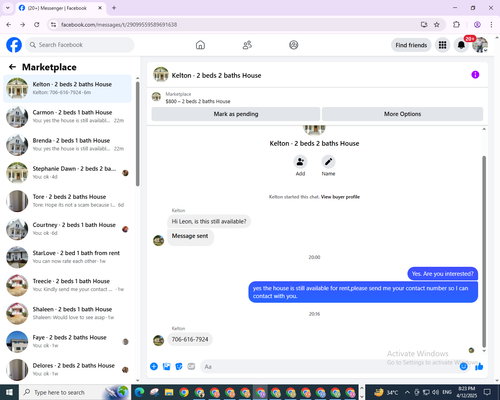Click the sticker icon in composer
This screenshot has height=400, width=500.
pyautogui.click(x=179, y=366)
